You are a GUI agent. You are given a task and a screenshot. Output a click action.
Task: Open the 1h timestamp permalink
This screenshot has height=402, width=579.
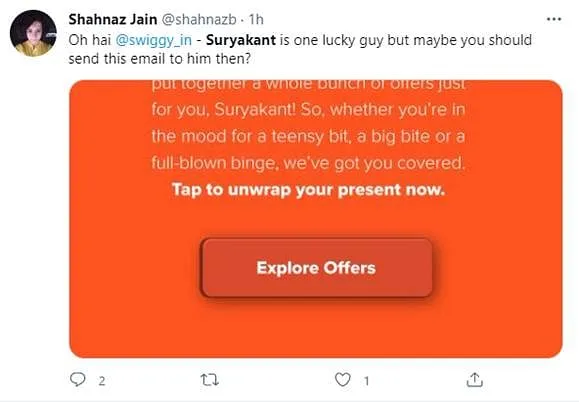tap(256, 20)
